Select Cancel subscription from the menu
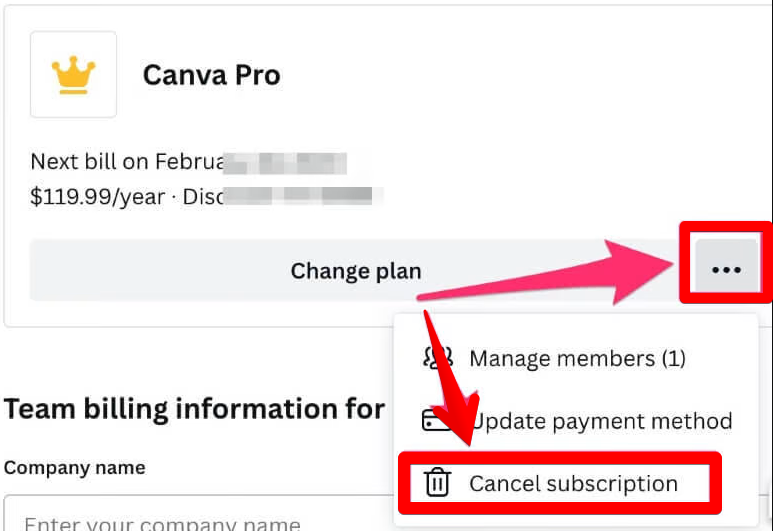 tap(573, 484)
